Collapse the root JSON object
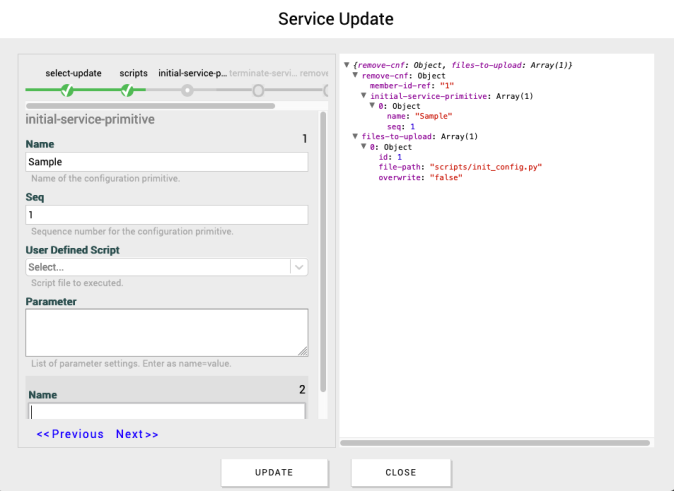The height and width of the screenshot is (491, 674). click(346, 66)
